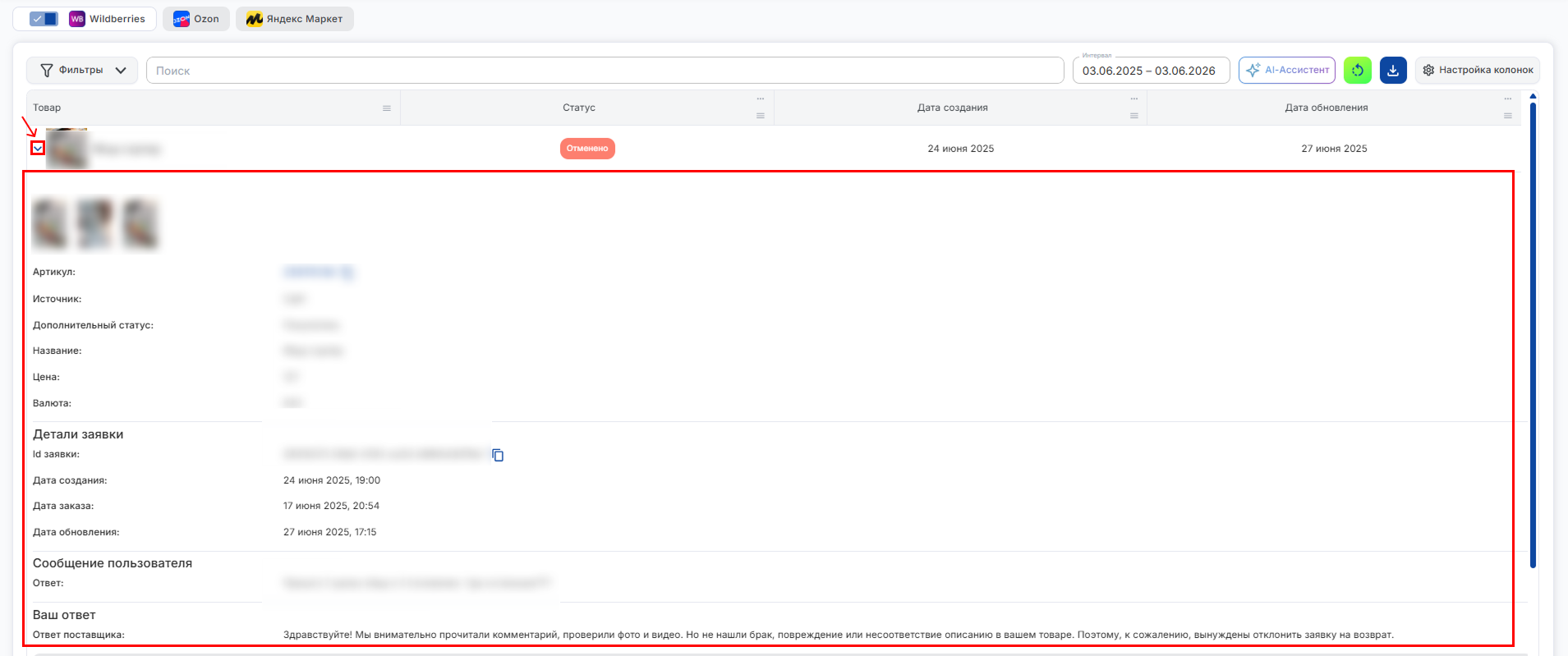The height and width of the screenshot is (656, 1568).
Task: Click the Статус column lines icon
Action: click(x=761, y=116)
